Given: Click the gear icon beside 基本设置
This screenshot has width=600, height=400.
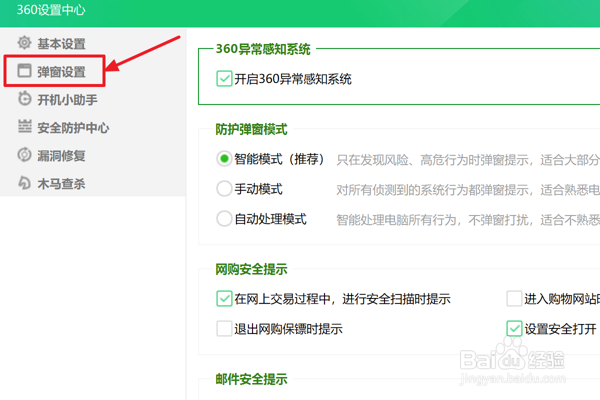Looking at the screenshot, I should coord(24,42).
